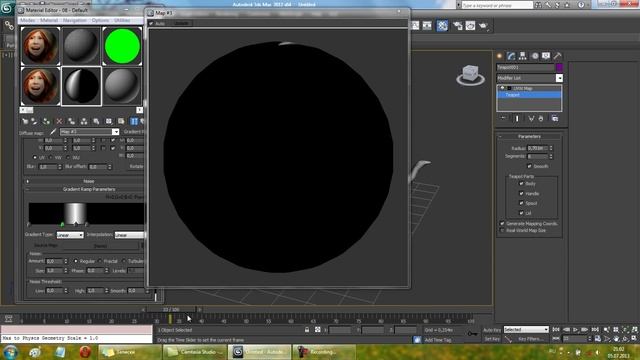Select the Regular noise radio button
640x360 pixels.
tap(76, 261)
